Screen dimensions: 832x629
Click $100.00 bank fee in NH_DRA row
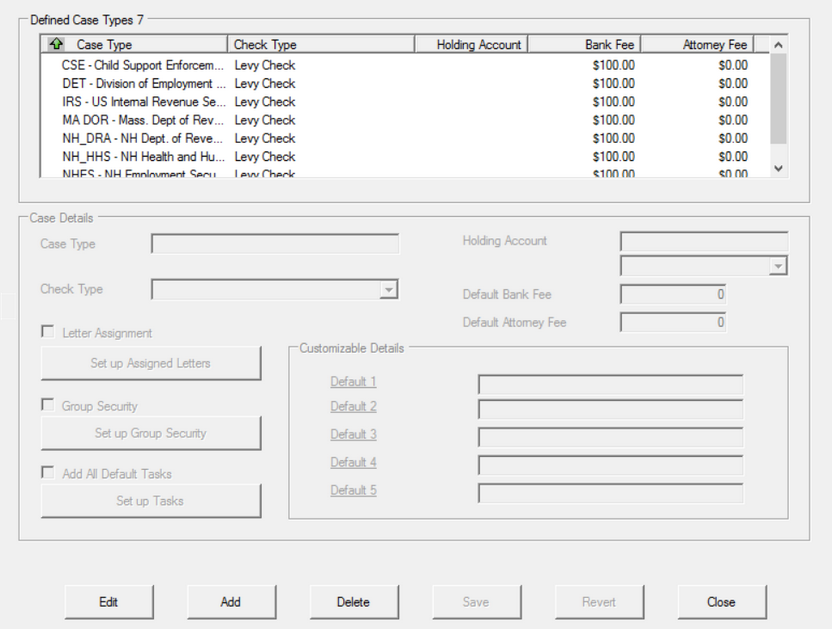[x=613, y=139]
